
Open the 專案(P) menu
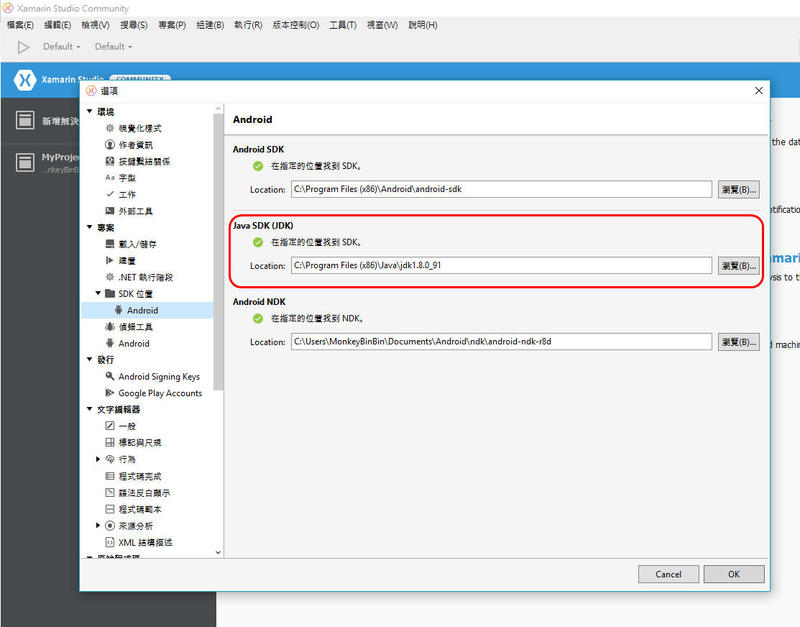(x=172, y=24)
